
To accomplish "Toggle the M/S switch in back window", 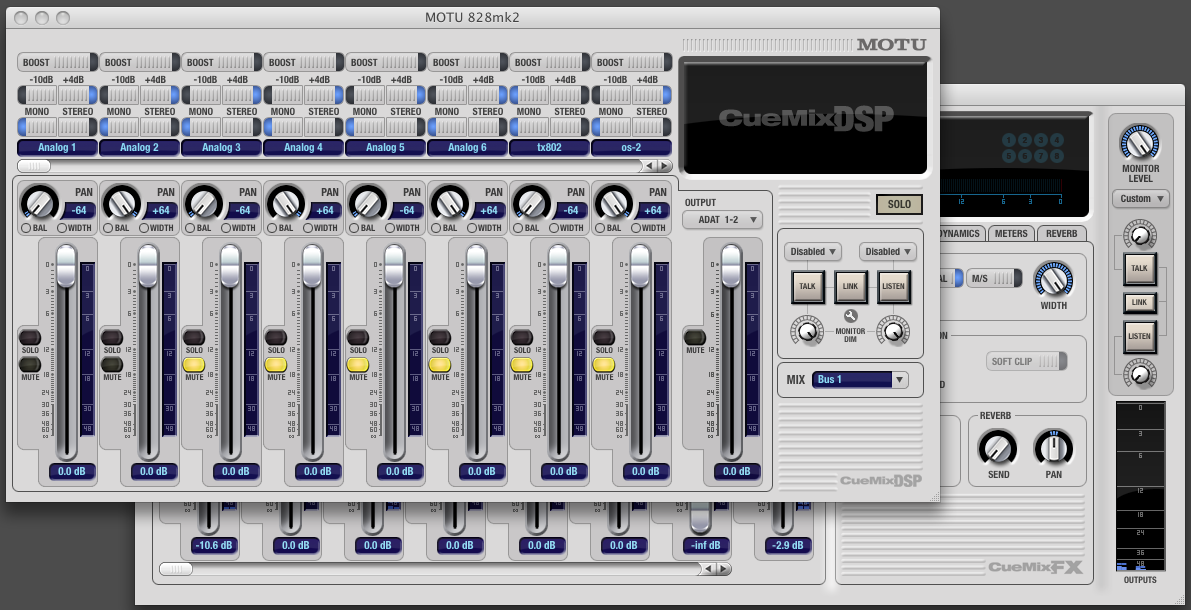I will pos(994,279).
